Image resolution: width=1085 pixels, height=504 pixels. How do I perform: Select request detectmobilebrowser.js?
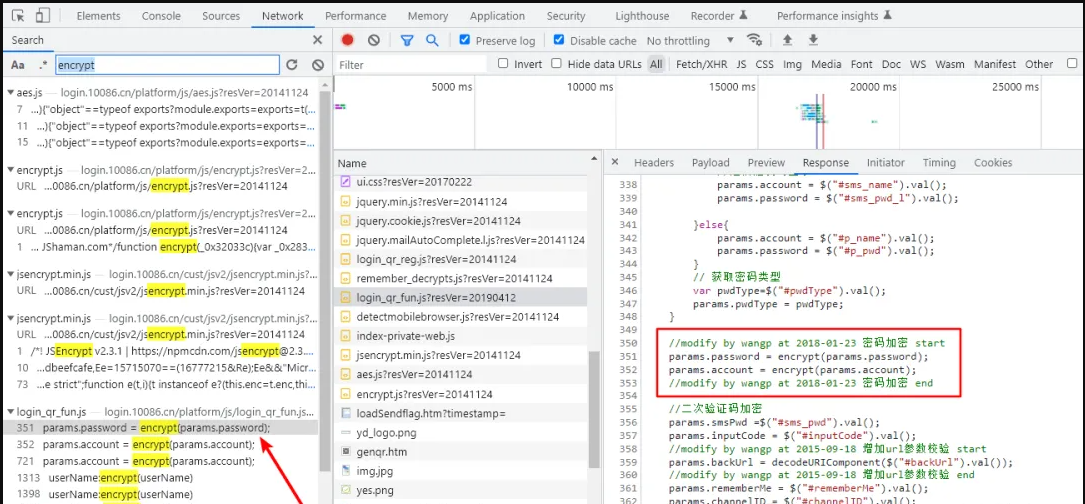[461, 316]
